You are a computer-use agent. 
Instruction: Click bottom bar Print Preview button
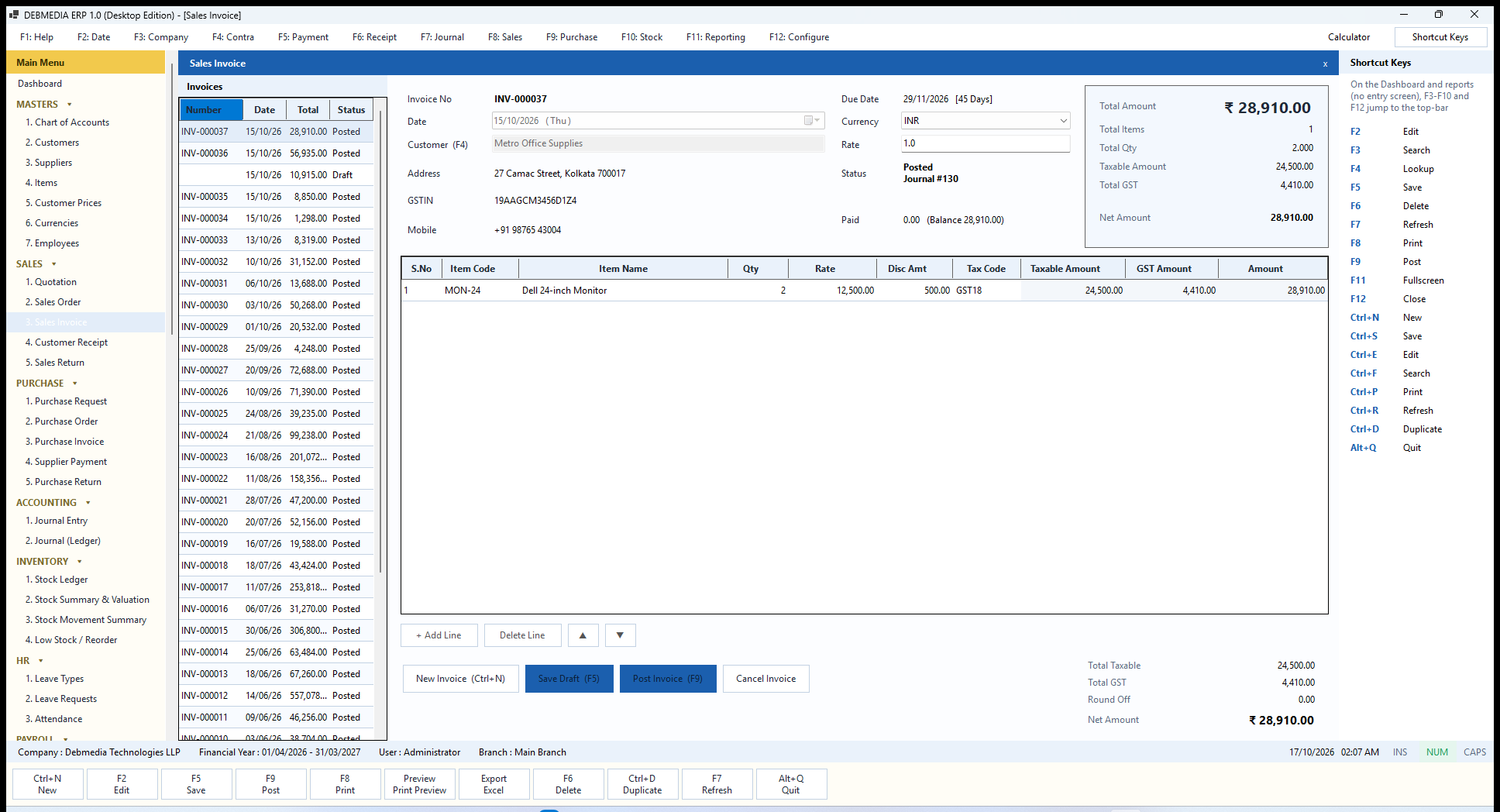(x=419, y=784)
